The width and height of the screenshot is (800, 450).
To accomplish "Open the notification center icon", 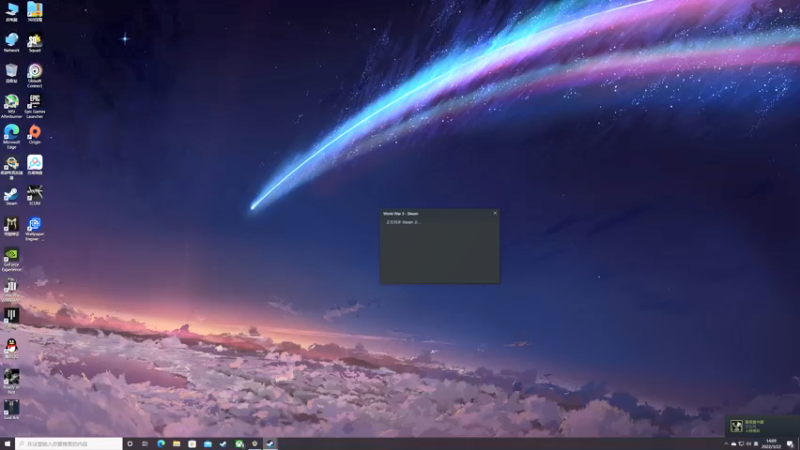I will click(x=790, y=444).
